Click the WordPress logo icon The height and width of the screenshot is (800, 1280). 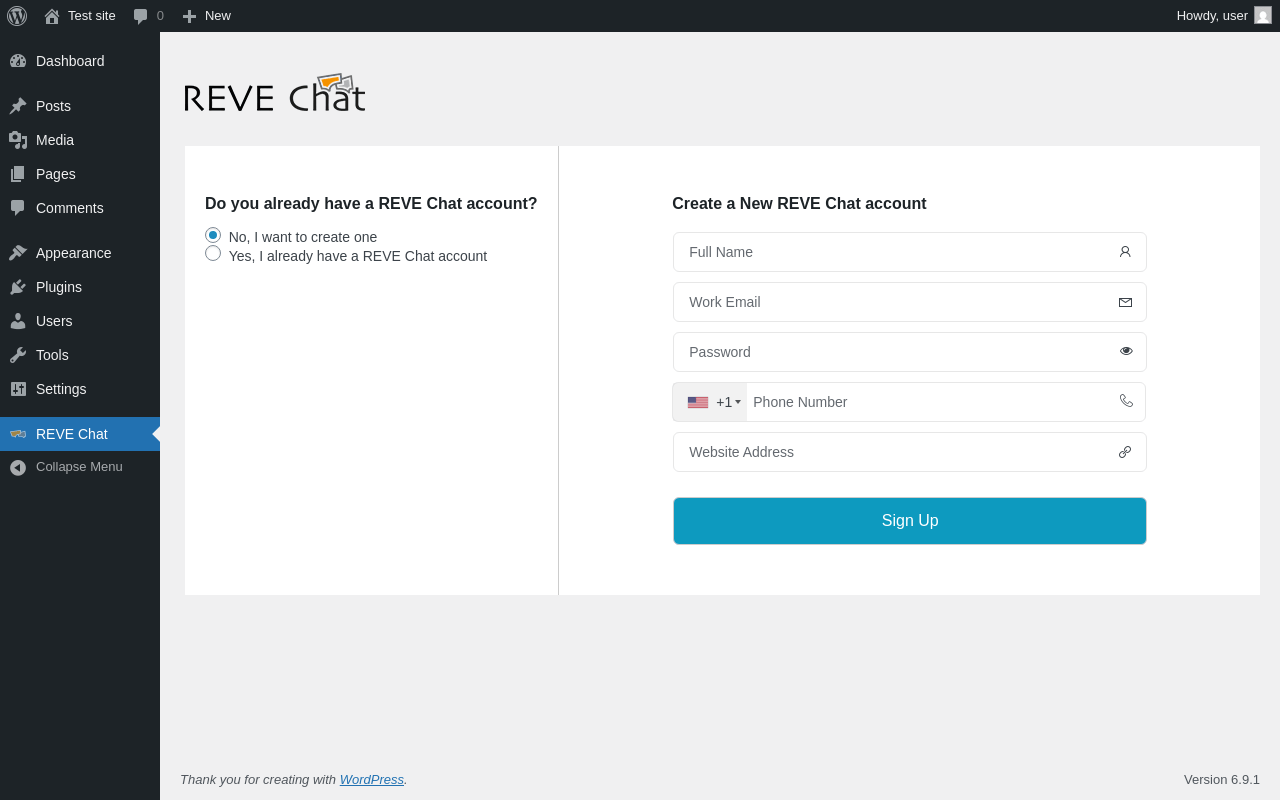17,16
